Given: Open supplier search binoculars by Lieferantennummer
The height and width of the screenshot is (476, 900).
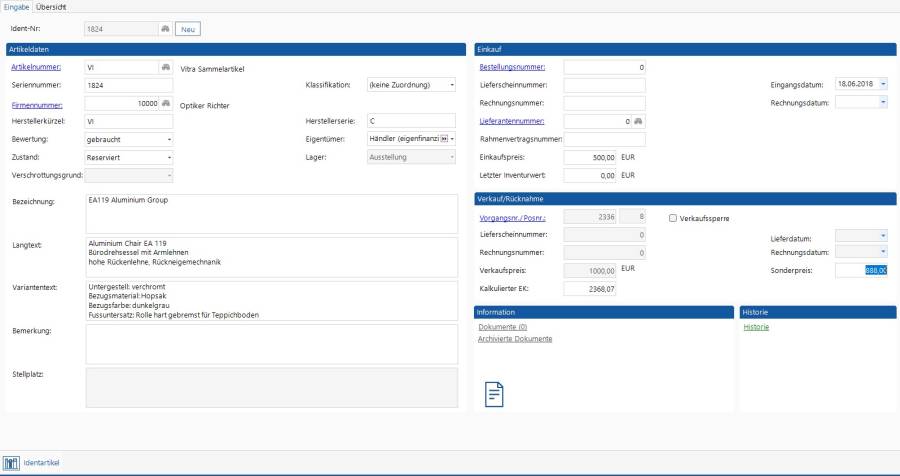Looking at the screenshot, I should [x=637, y=121].
